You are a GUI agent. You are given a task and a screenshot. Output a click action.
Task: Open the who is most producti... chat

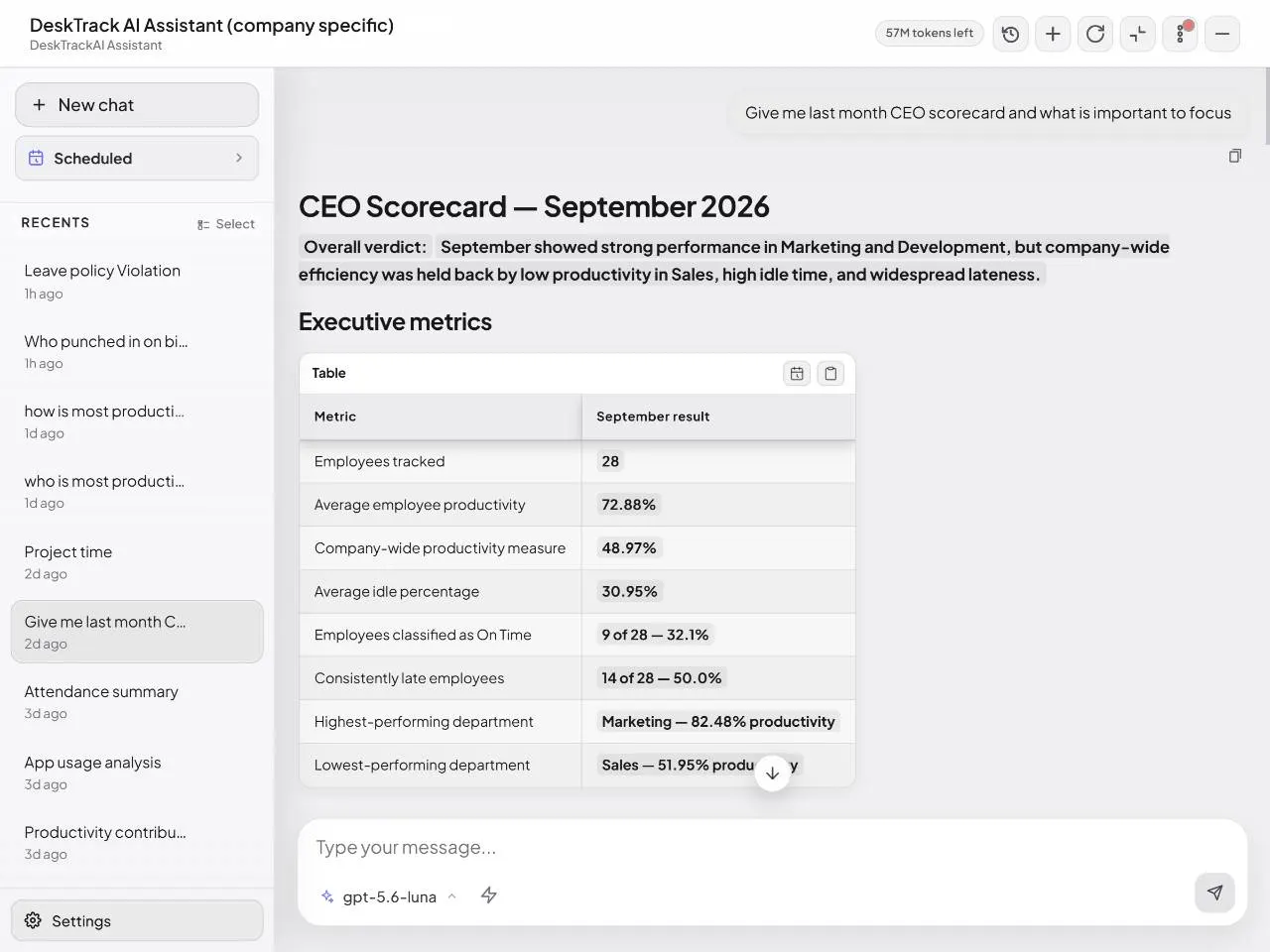137,491
